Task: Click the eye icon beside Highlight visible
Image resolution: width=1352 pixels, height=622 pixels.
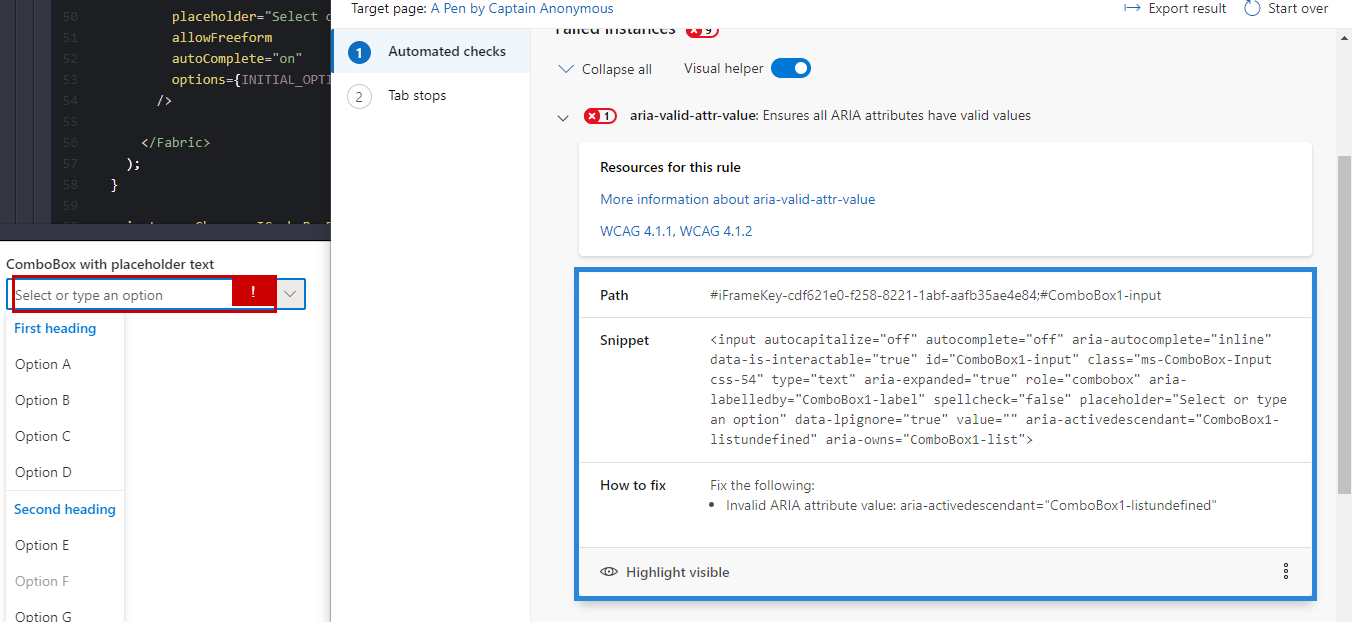Action: point(610,572)
